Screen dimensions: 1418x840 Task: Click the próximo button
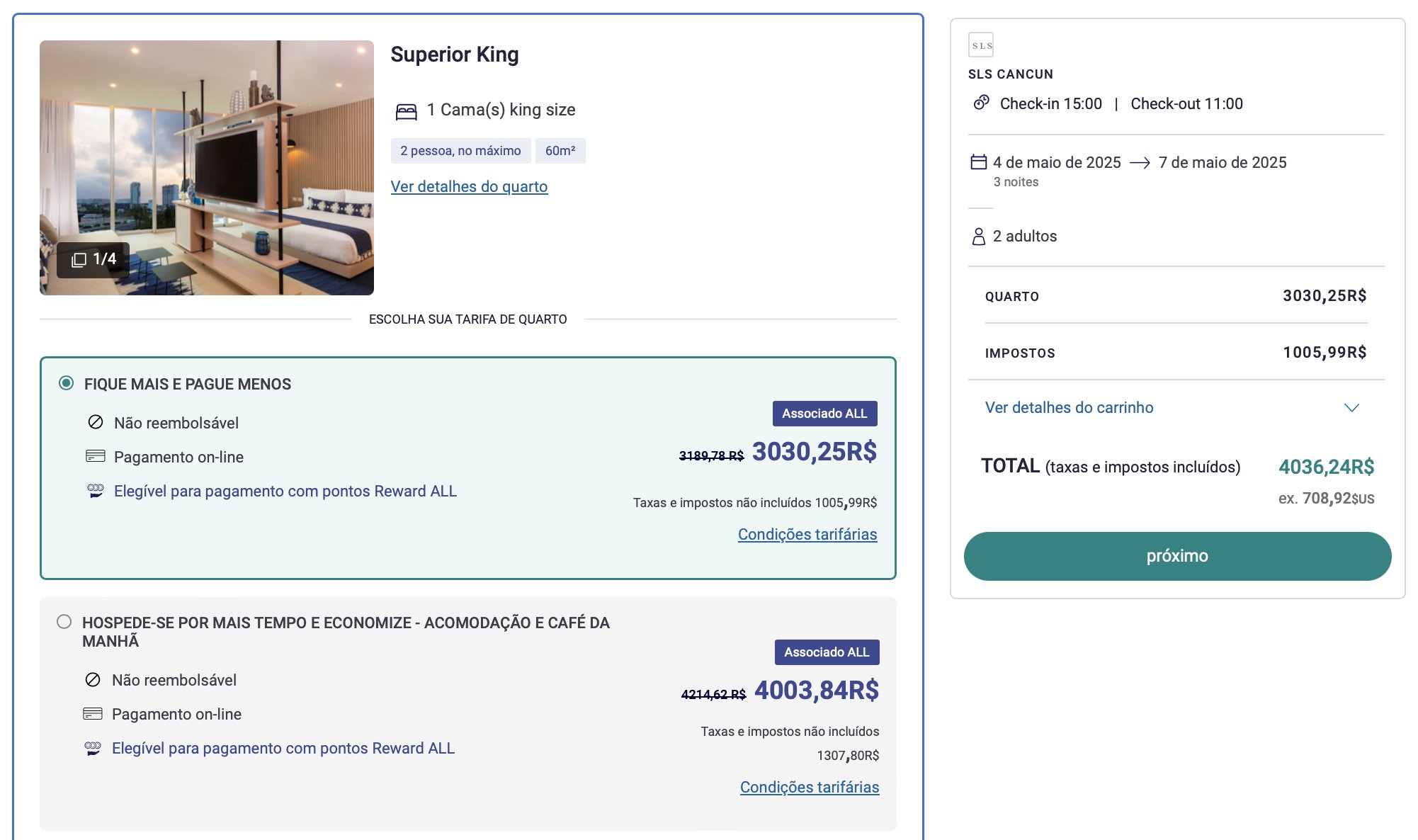pyautogui.click(x=1177, y=556)
